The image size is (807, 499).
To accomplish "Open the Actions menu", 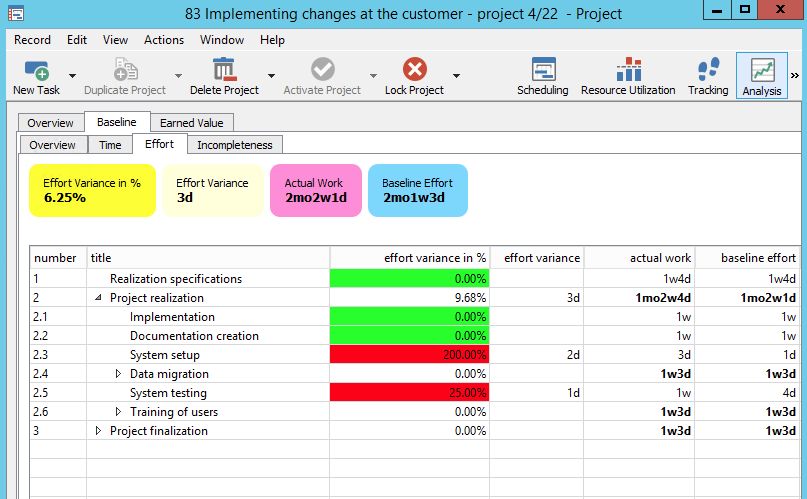I will (x=164, y=40).
